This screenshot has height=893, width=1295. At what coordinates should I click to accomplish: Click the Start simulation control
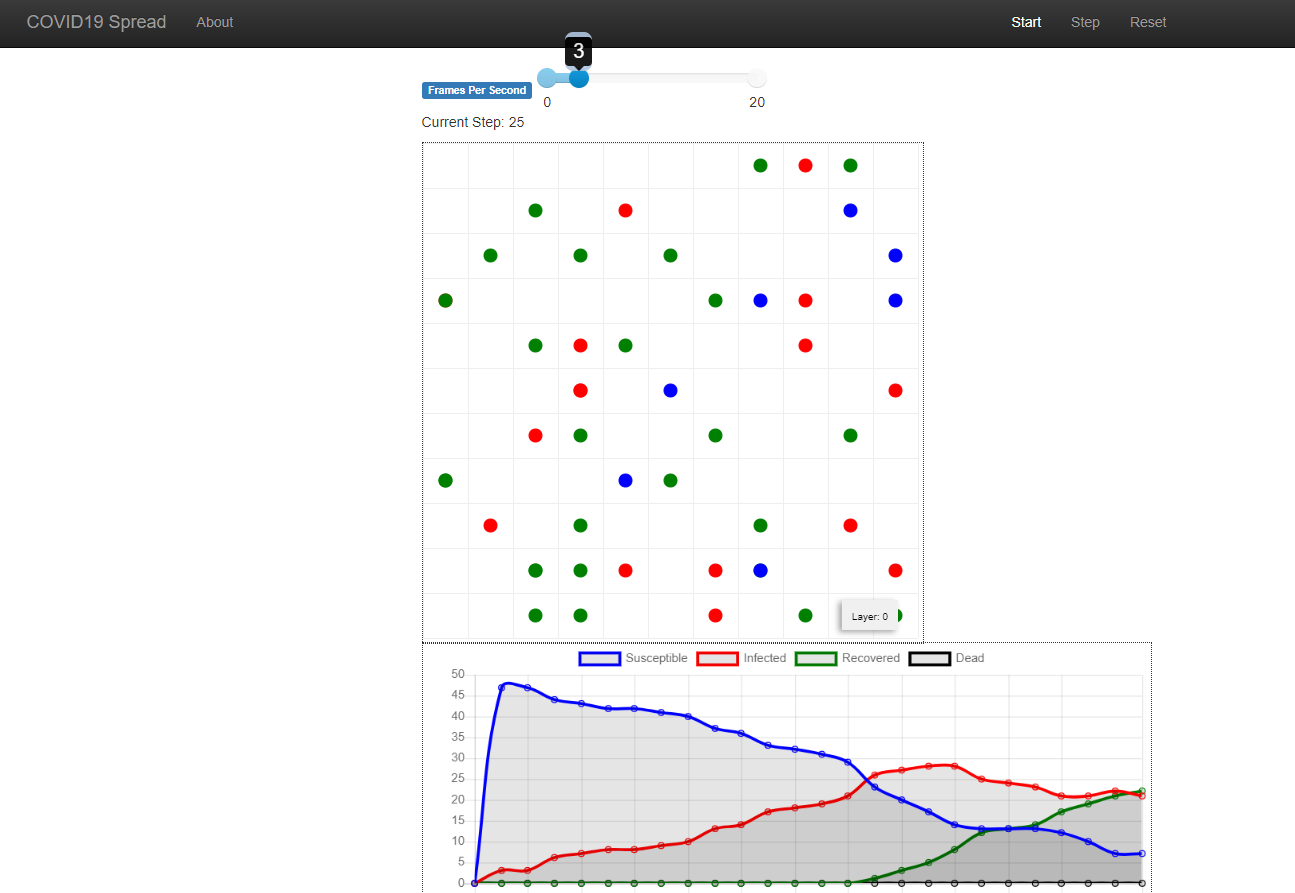[x=1026, y=22]
